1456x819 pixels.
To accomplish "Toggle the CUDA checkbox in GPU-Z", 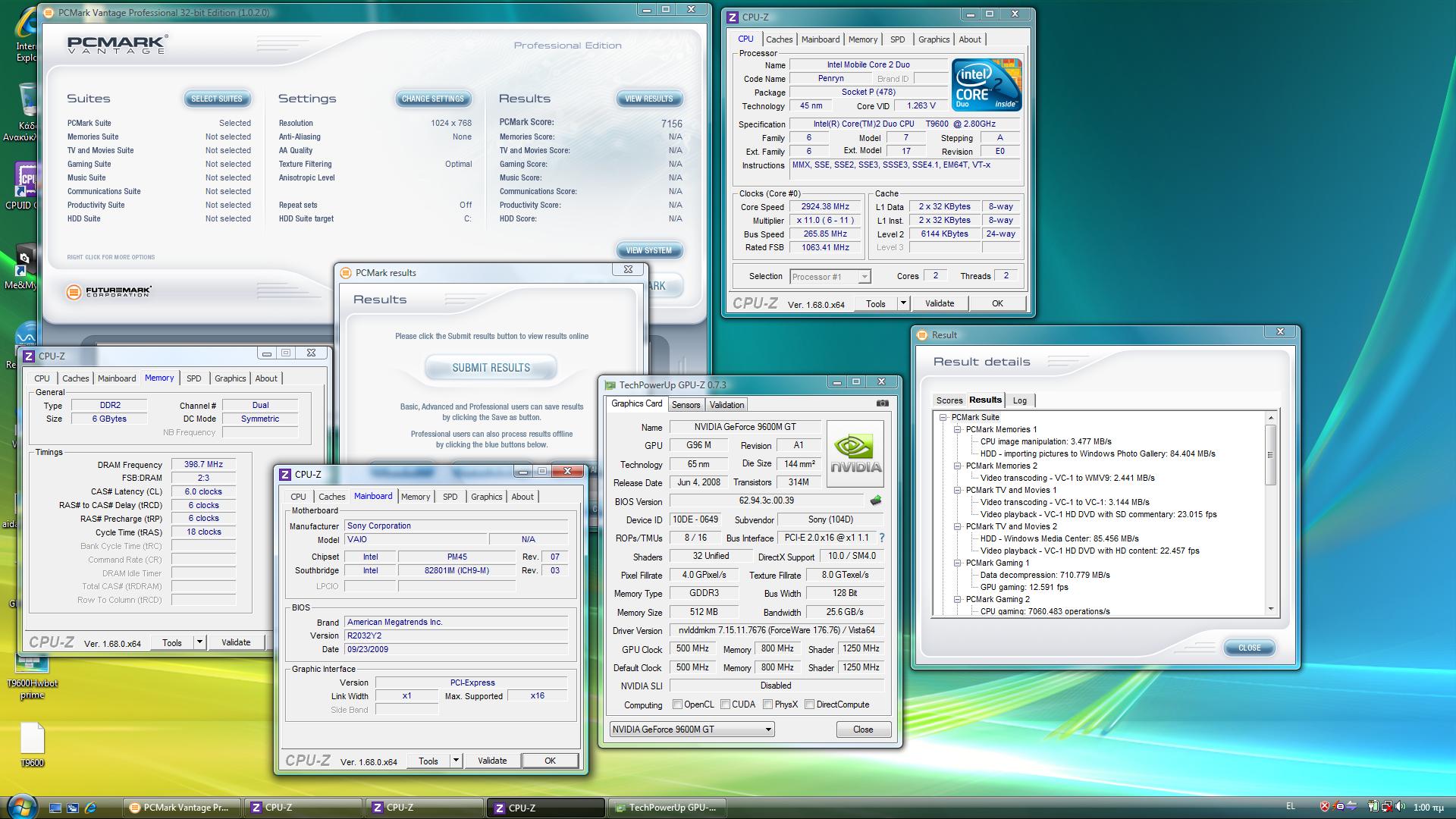I will 725,704.
